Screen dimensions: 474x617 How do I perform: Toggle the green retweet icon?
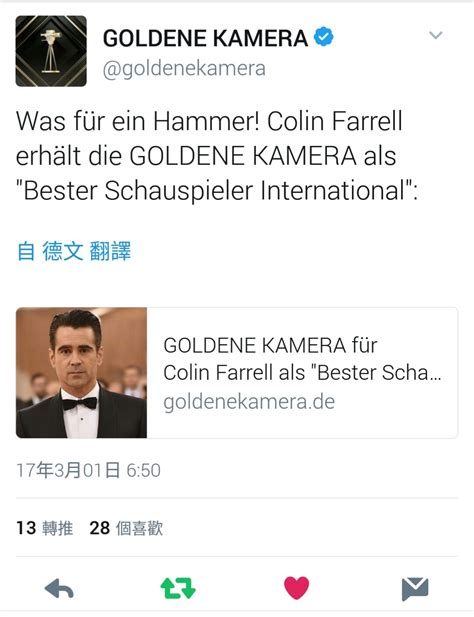click(x=178, y=588)
